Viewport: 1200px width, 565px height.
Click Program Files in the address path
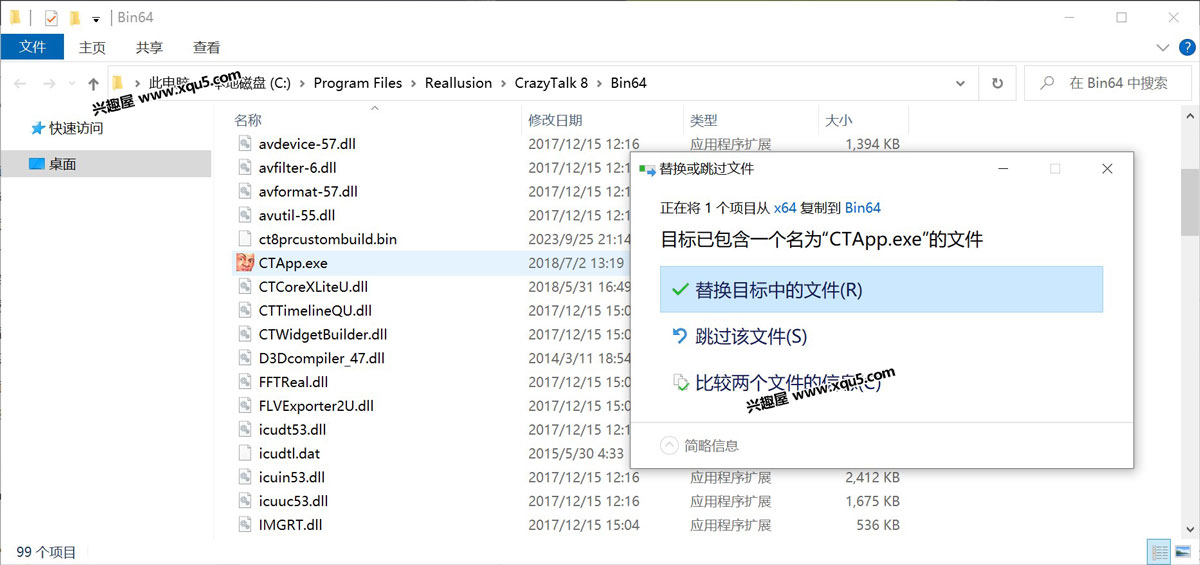pyautogui.click(x=357, y=83)
